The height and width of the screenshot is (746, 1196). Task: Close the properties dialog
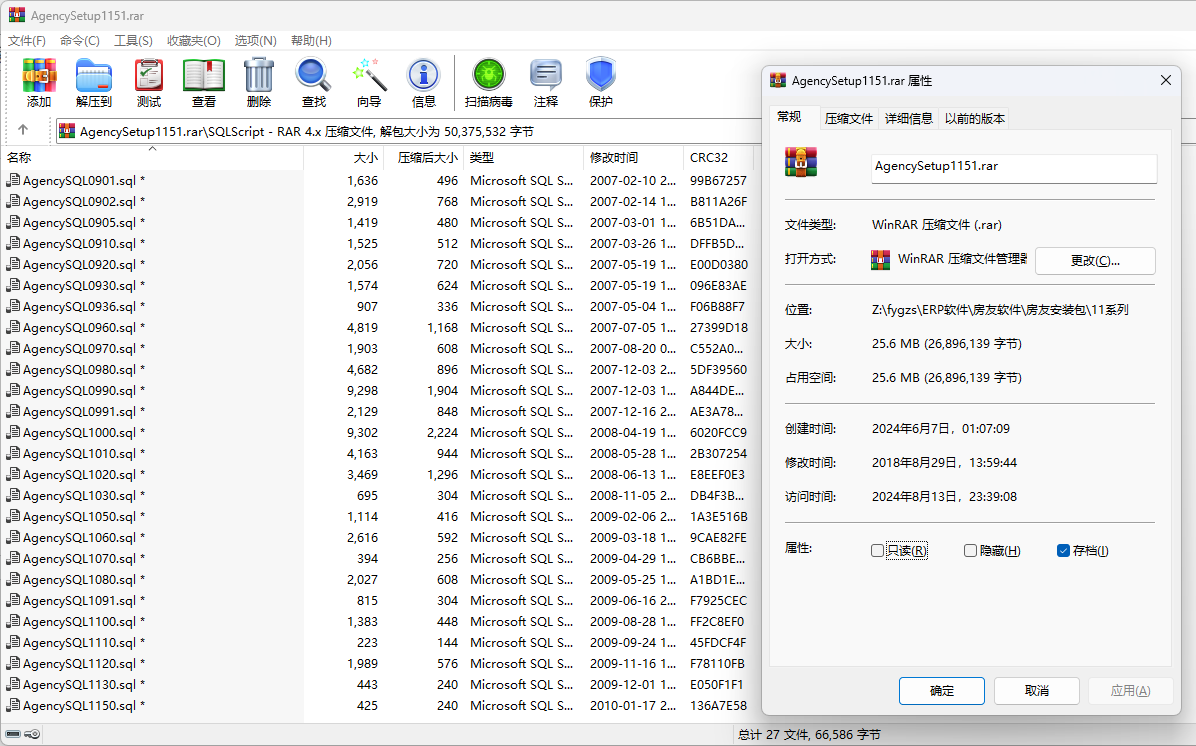pyautogui.click(x=1165, y=80)
